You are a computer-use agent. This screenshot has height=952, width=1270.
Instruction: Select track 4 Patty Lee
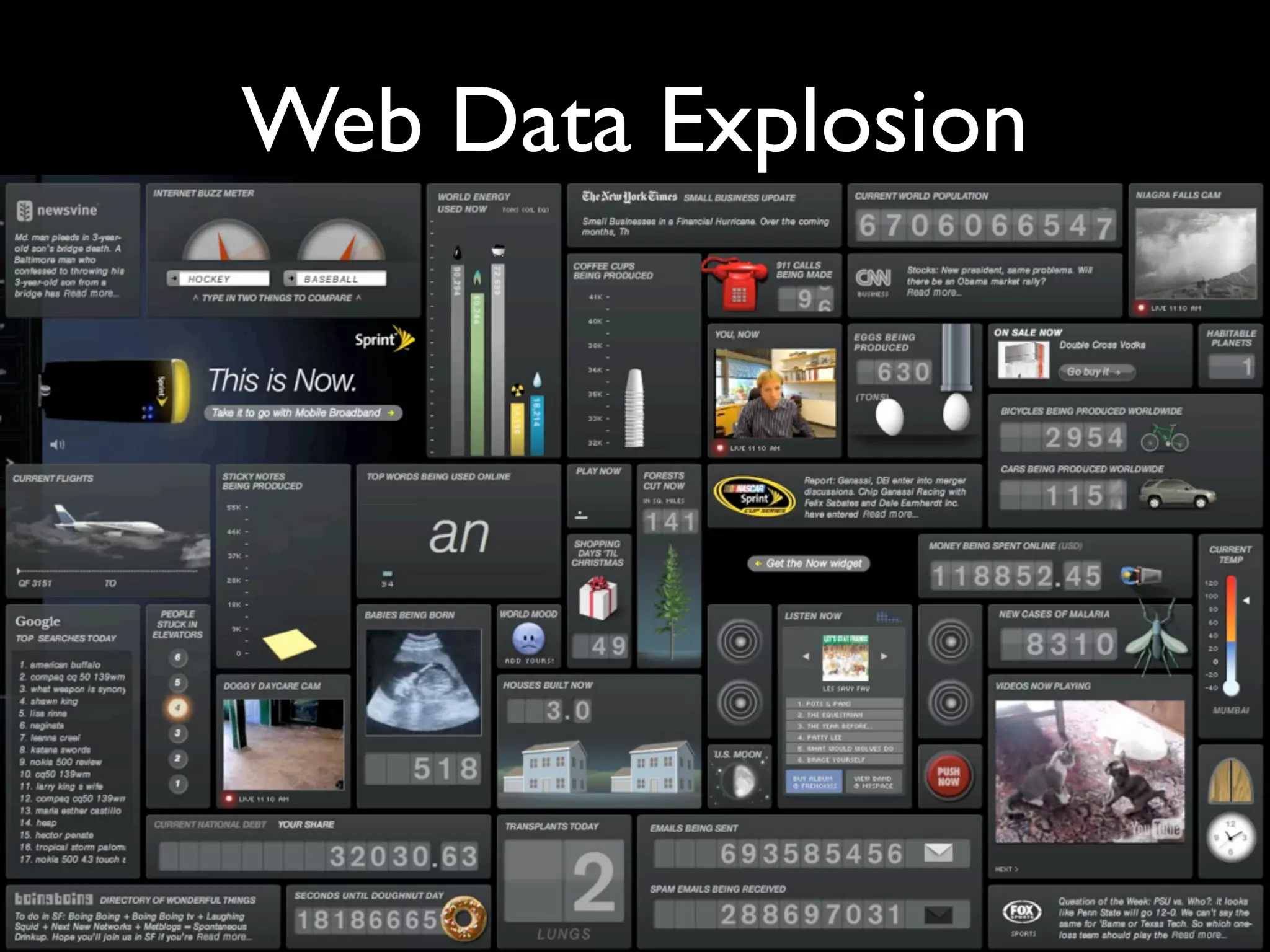coord(844,737)
